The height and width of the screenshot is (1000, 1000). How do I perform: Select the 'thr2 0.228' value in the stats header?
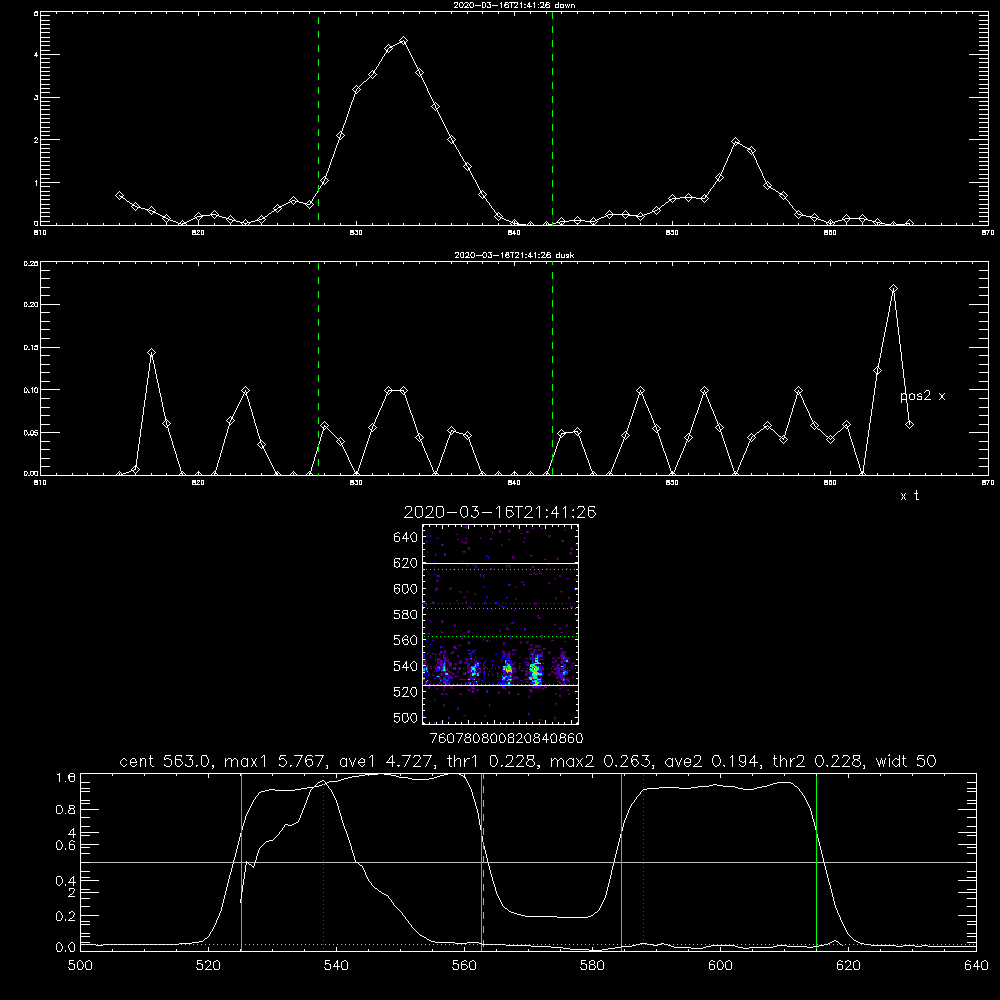(817, 761)
